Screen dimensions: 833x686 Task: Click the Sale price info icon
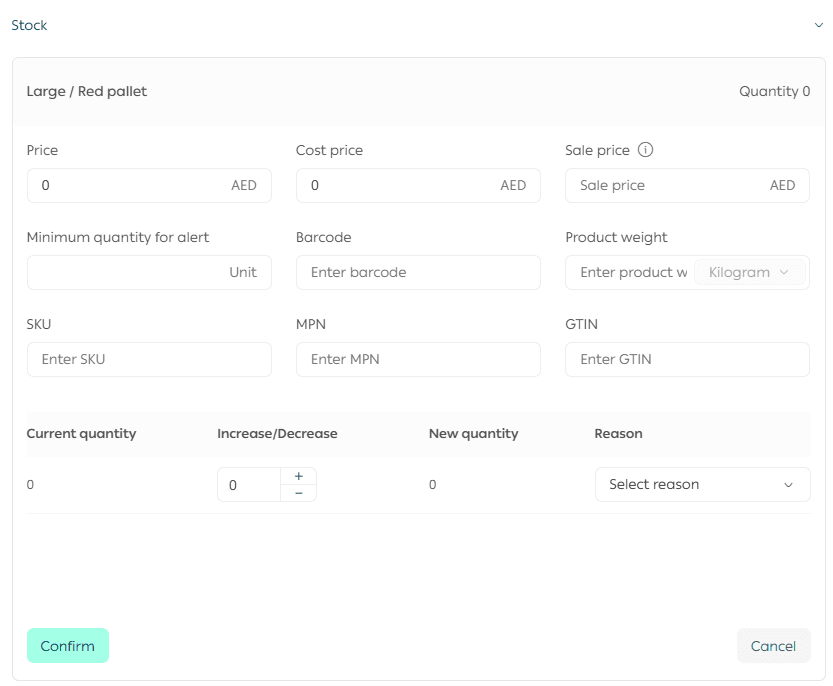(645, 150)
